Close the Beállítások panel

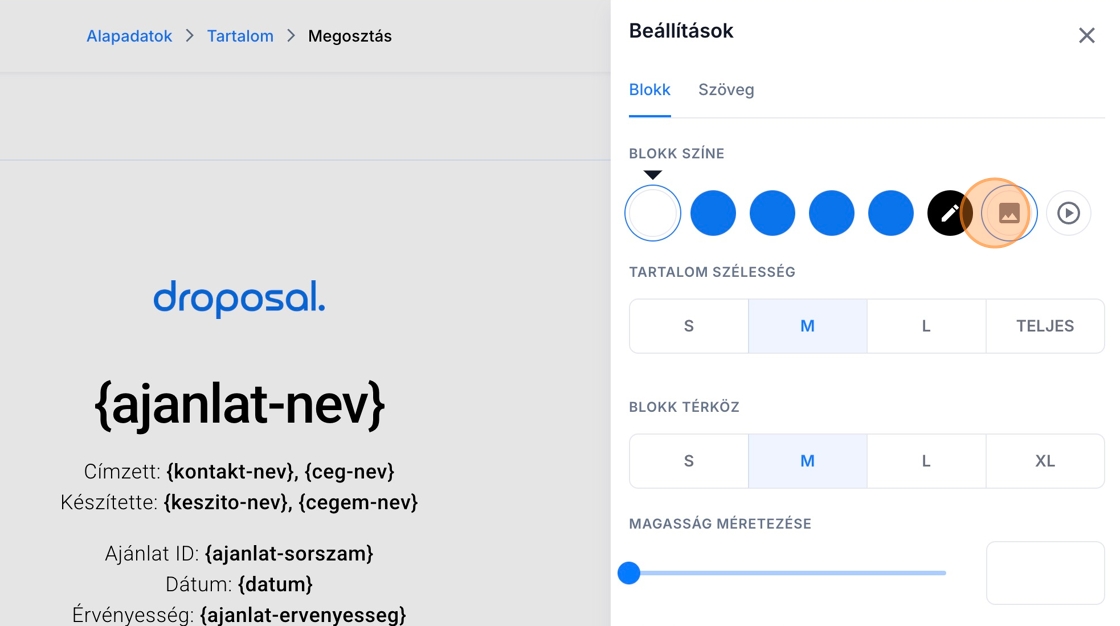(1086, 36)
